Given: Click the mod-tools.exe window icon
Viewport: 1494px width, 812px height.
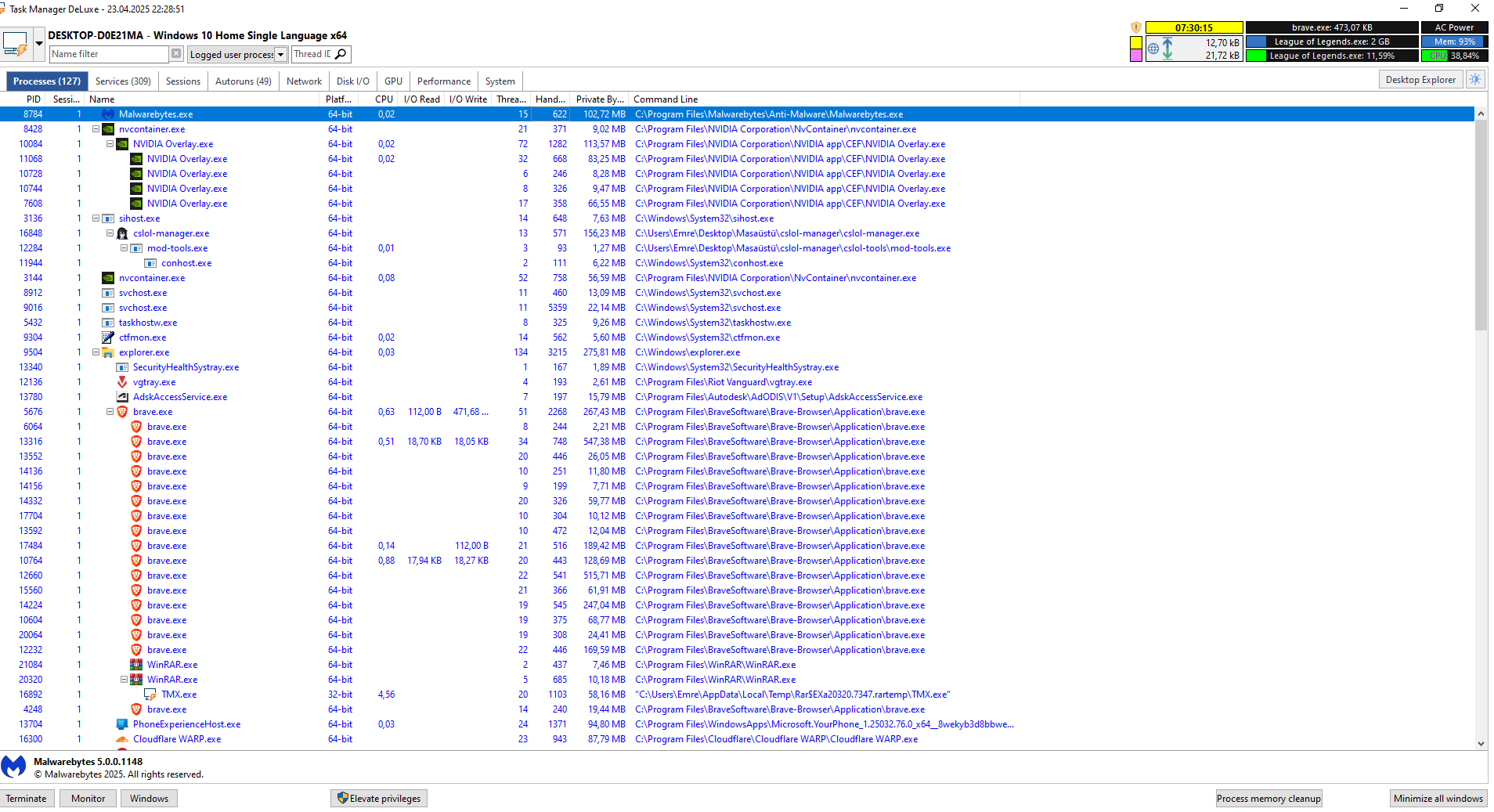Looking at the screenshot, I should point(136,248).
